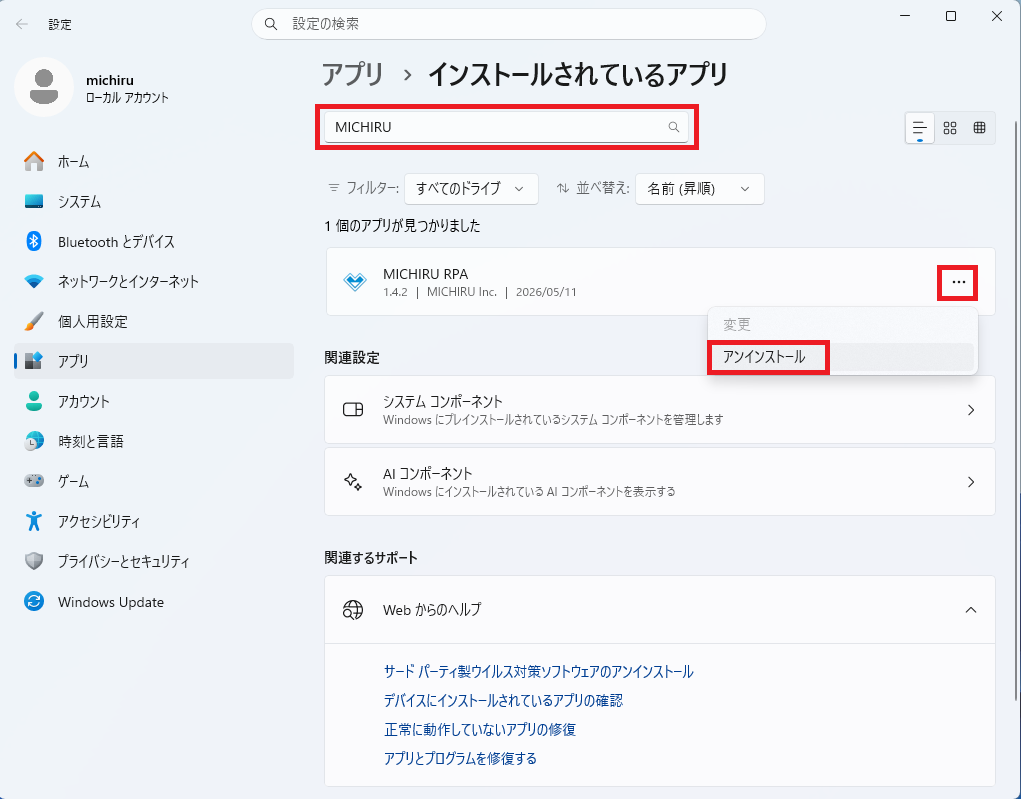1021x799 pixels.
Task: Switch to the table view layout icon
Action: (x=979, y=128)
